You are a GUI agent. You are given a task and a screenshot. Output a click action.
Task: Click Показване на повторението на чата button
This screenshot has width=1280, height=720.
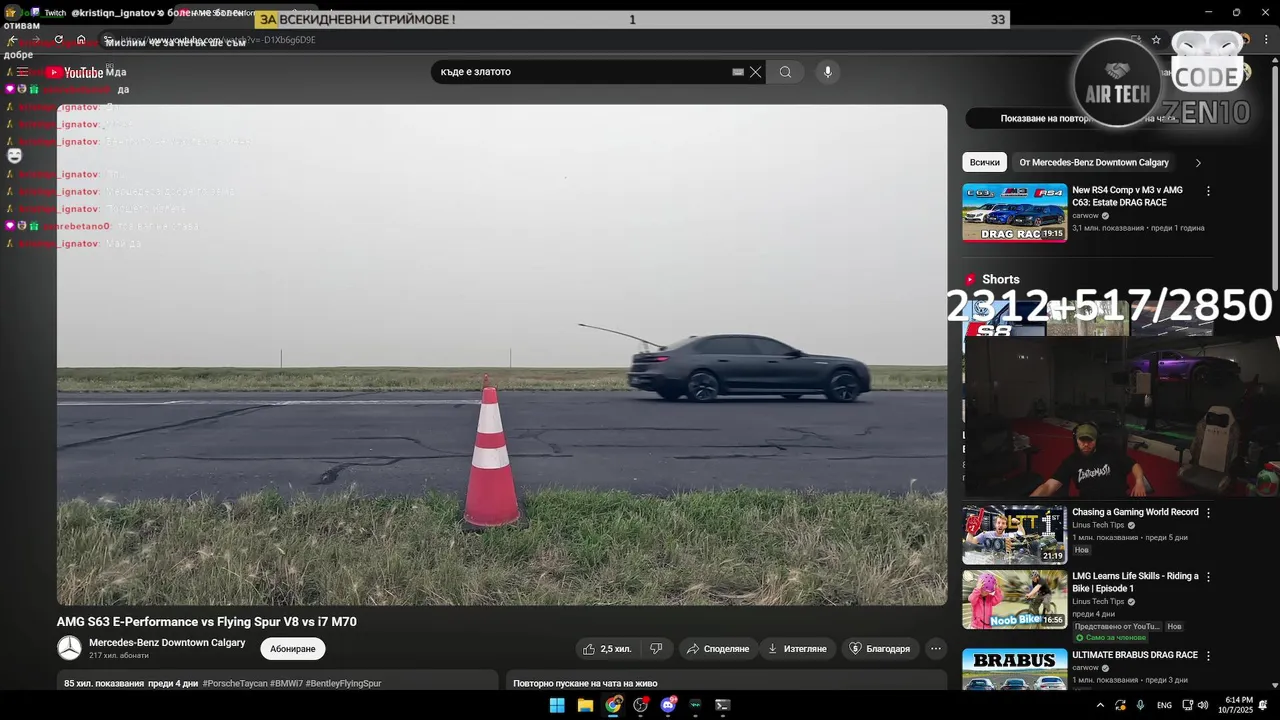tap(1090, 118)
